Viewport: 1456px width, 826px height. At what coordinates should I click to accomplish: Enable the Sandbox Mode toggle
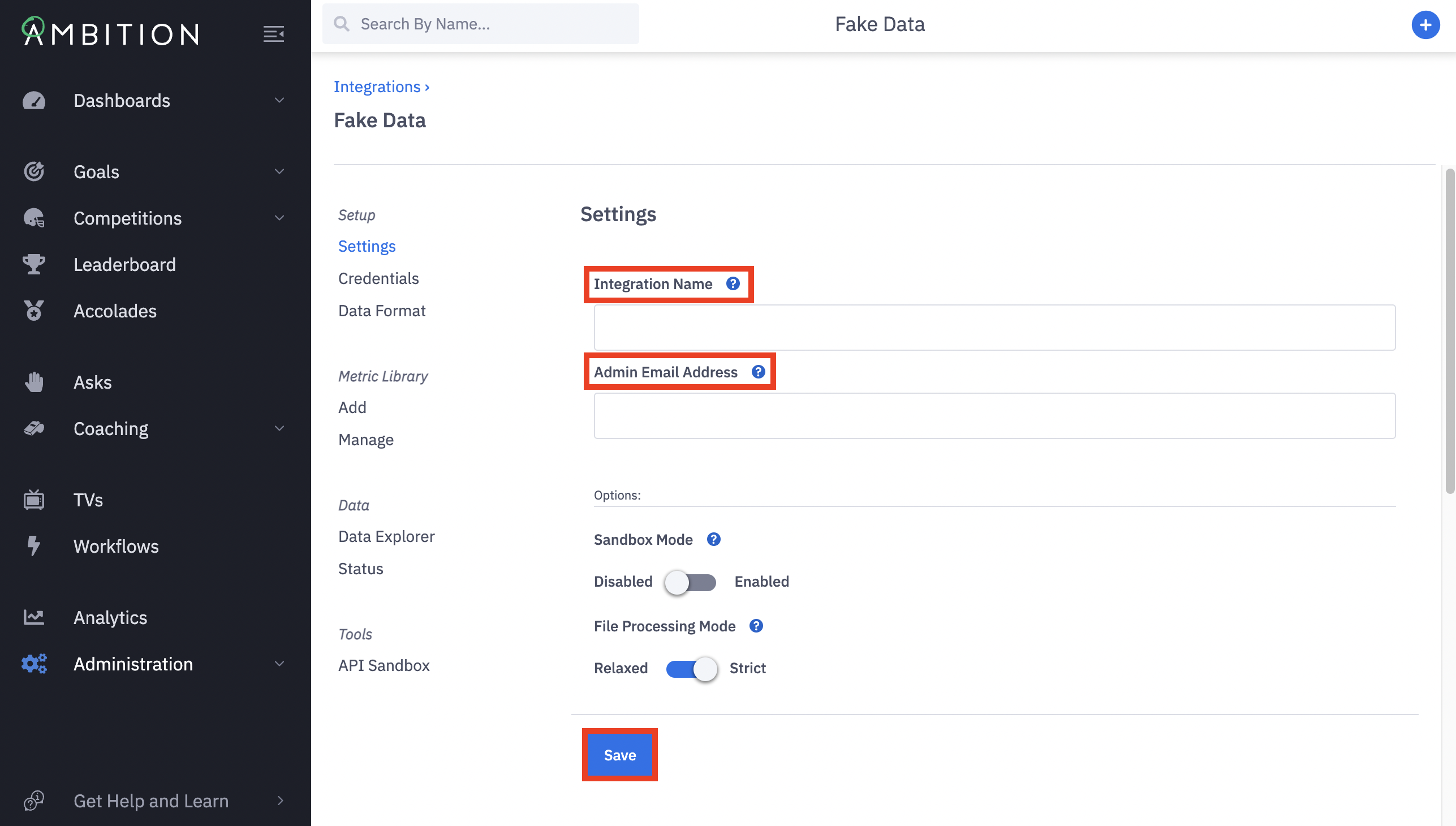tap(690, 582)
